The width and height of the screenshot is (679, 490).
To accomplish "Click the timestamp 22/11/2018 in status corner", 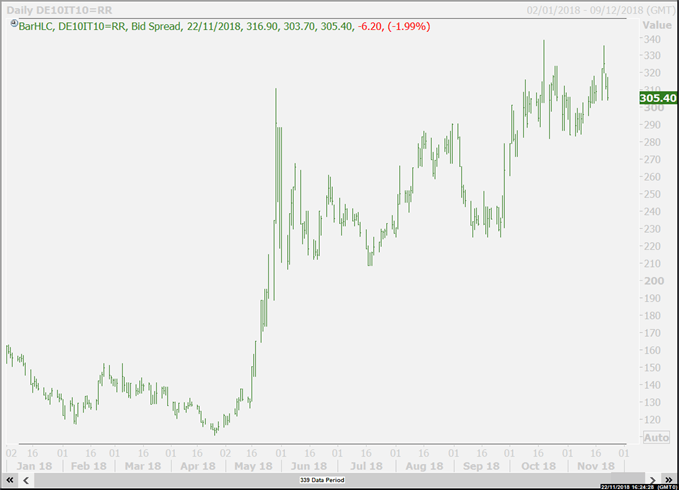I will [638, 487].
